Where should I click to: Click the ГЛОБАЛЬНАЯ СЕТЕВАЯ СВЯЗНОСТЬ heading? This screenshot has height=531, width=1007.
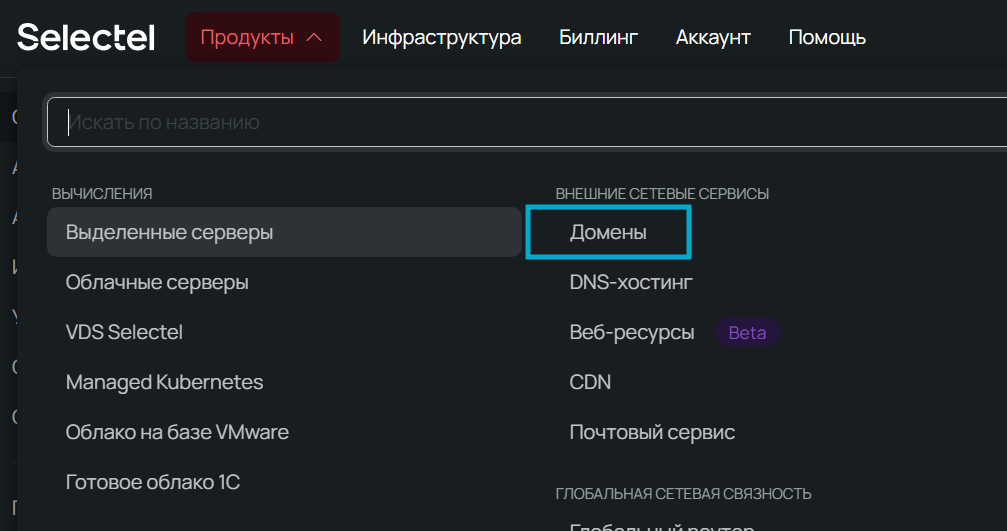click(x=683, y=494)
